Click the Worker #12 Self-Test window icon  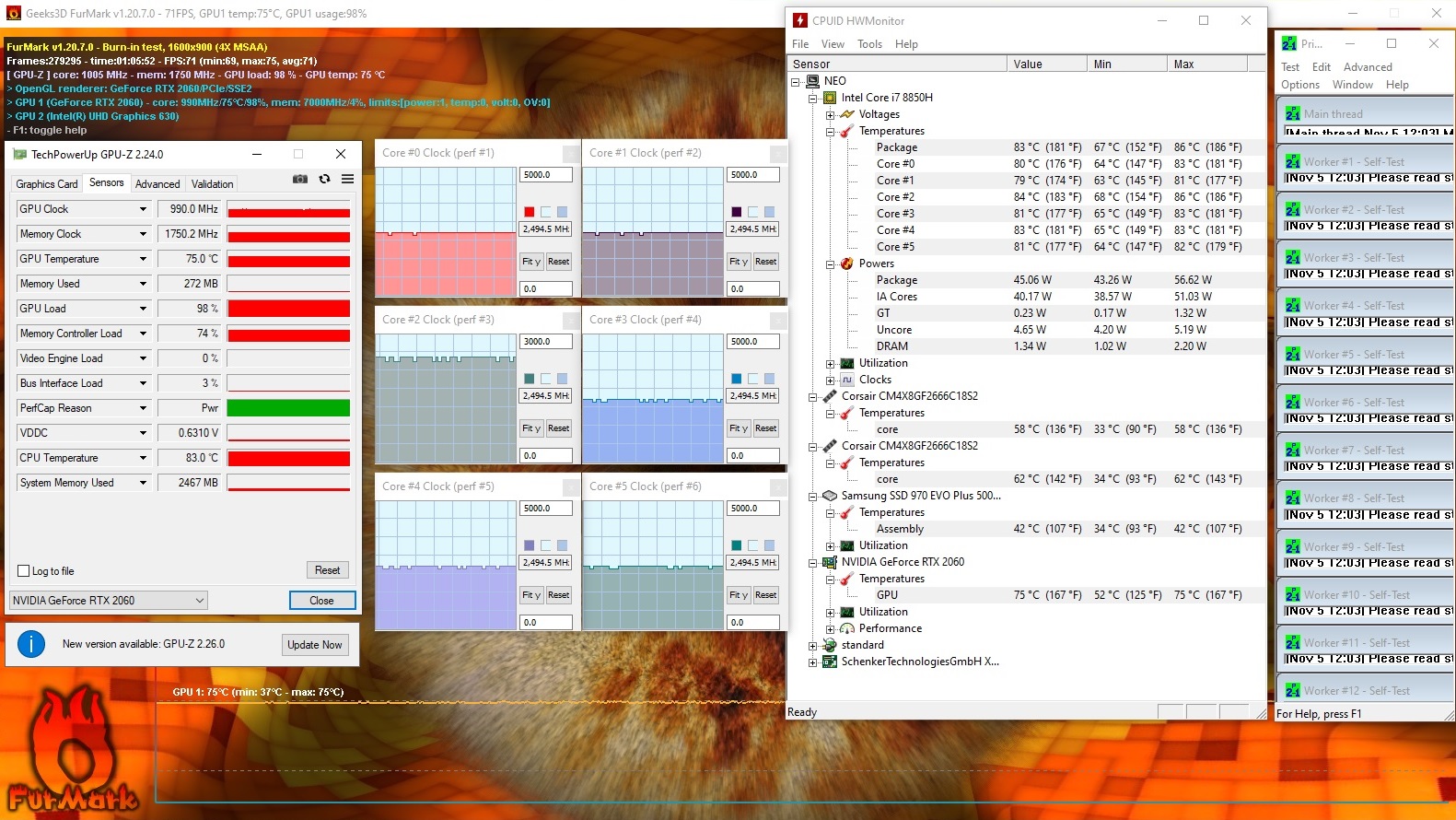pos(1293,690)
